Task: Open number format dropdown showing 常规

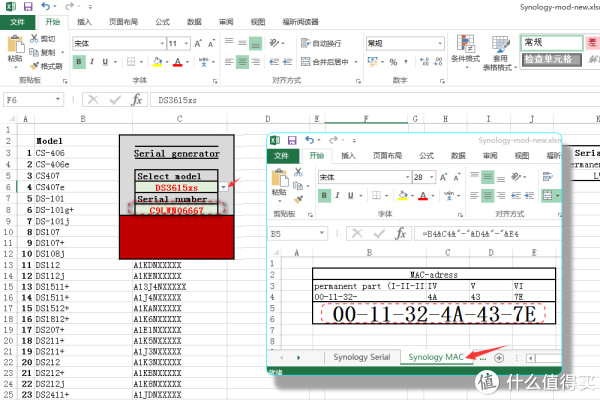Action: 440,43
